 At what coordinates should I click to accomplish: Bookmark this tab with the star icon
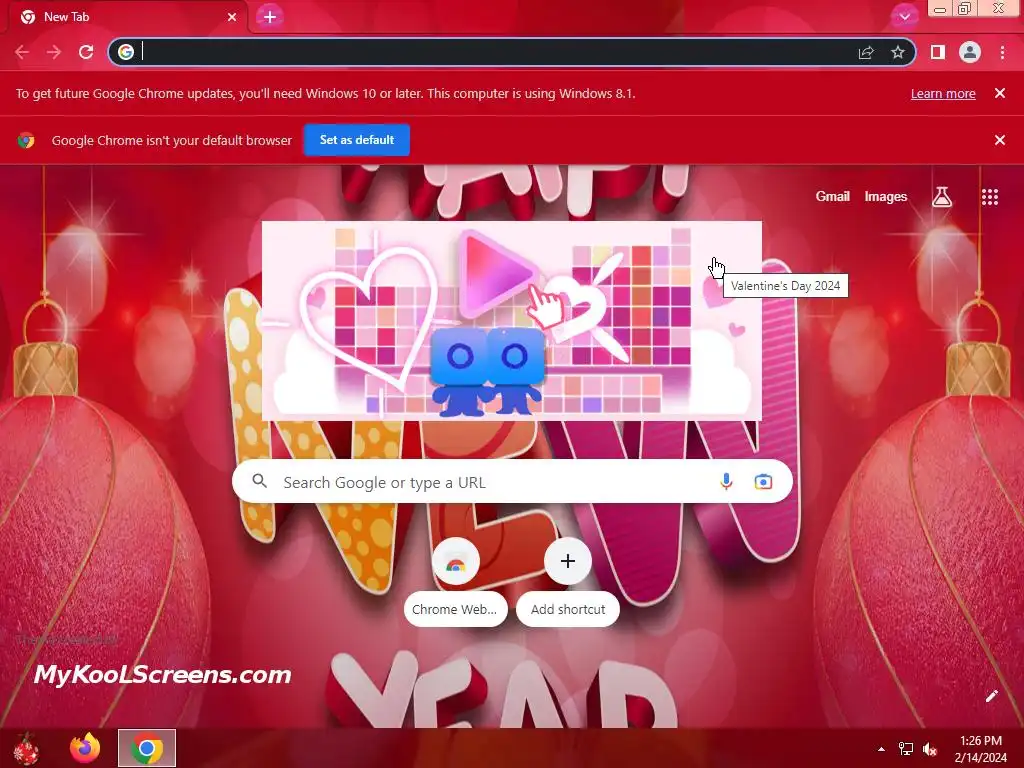pos(898,52)
